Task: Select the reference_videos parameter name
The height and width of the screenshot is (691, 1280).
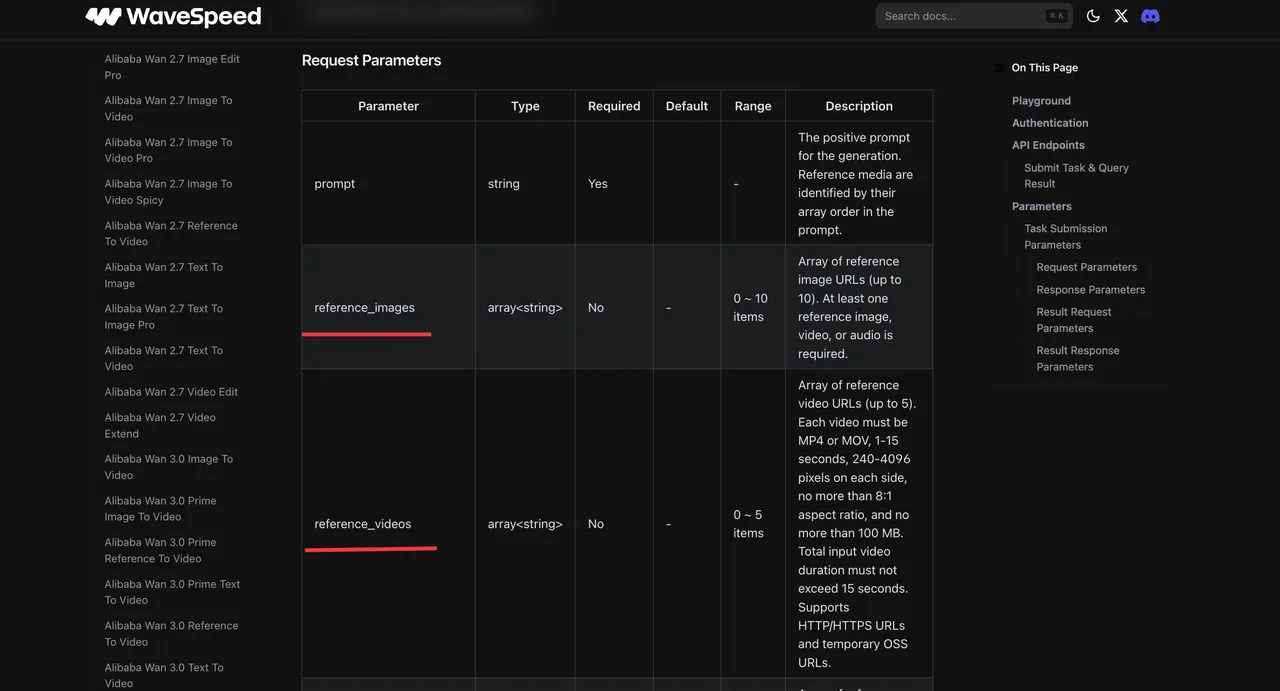Action: click(x=363, y=524)
